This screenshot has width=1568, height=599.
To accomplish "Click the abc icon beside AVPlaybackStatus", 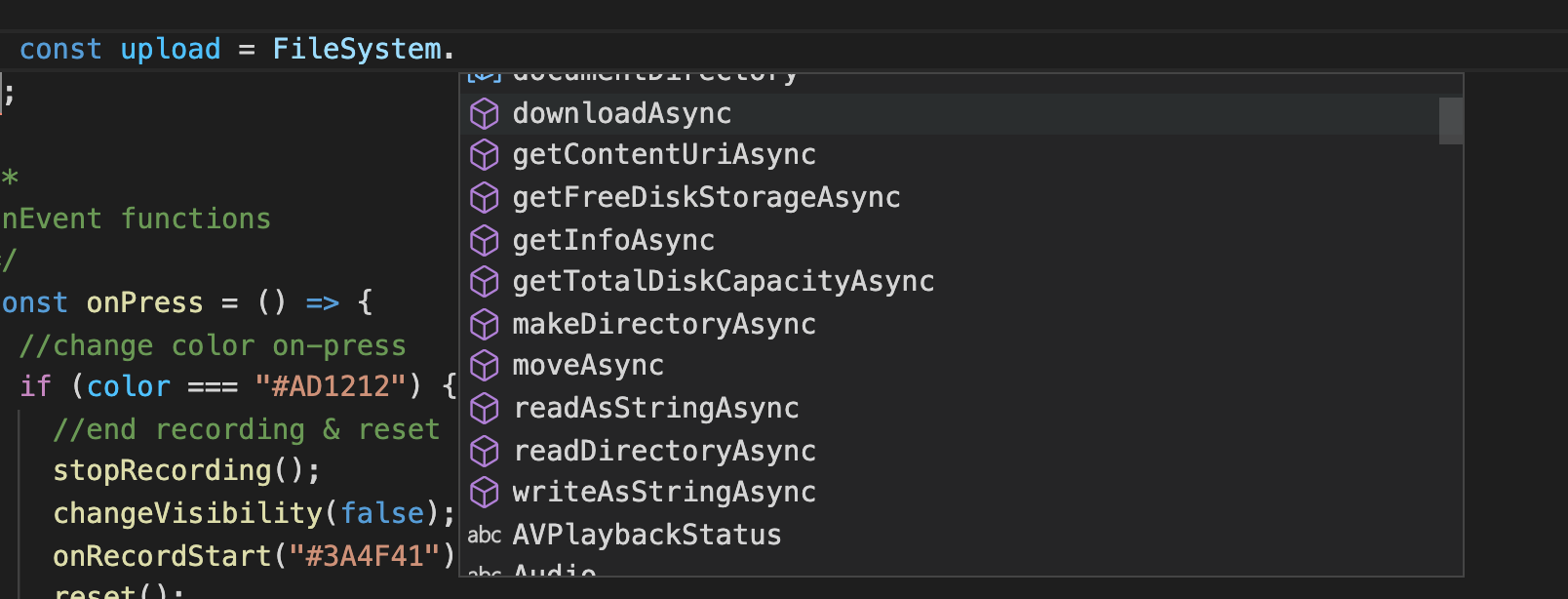I will (x=487, y=534).
